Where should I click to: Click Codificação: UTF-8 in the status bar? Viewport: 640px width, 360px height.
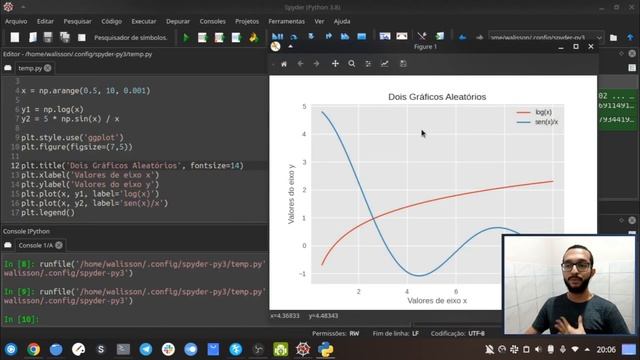coord(458,333)
